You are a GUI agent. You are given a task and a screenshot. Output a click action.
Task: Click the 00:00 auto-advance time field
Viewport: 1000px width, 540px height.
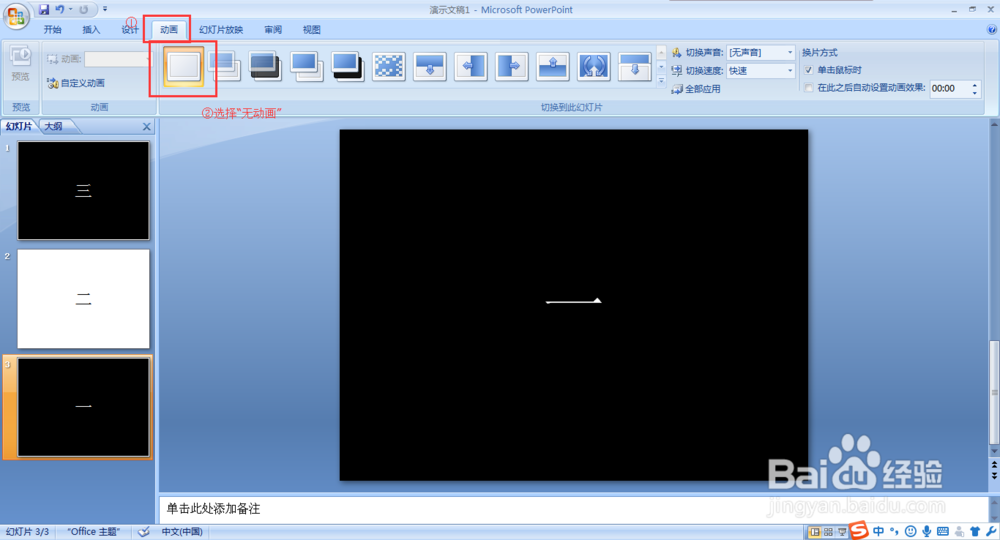coord(949,89)
